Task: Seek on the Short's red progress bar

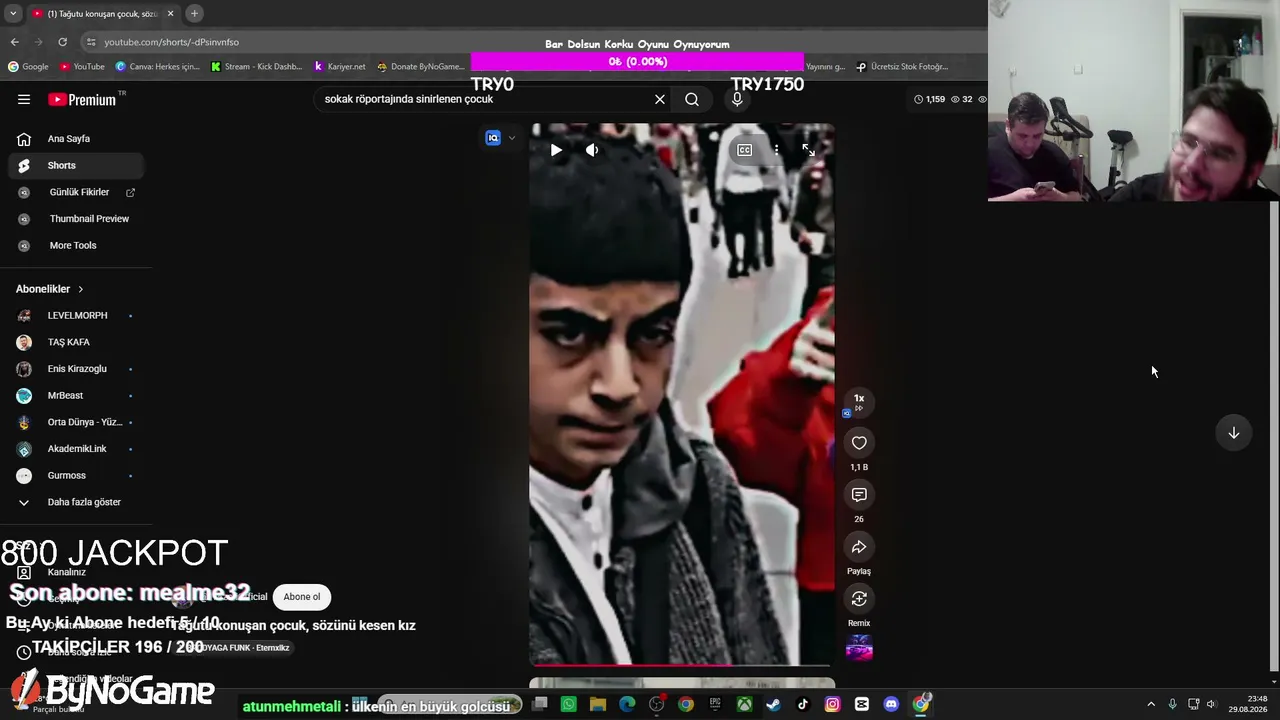Action: pos(681,665)
